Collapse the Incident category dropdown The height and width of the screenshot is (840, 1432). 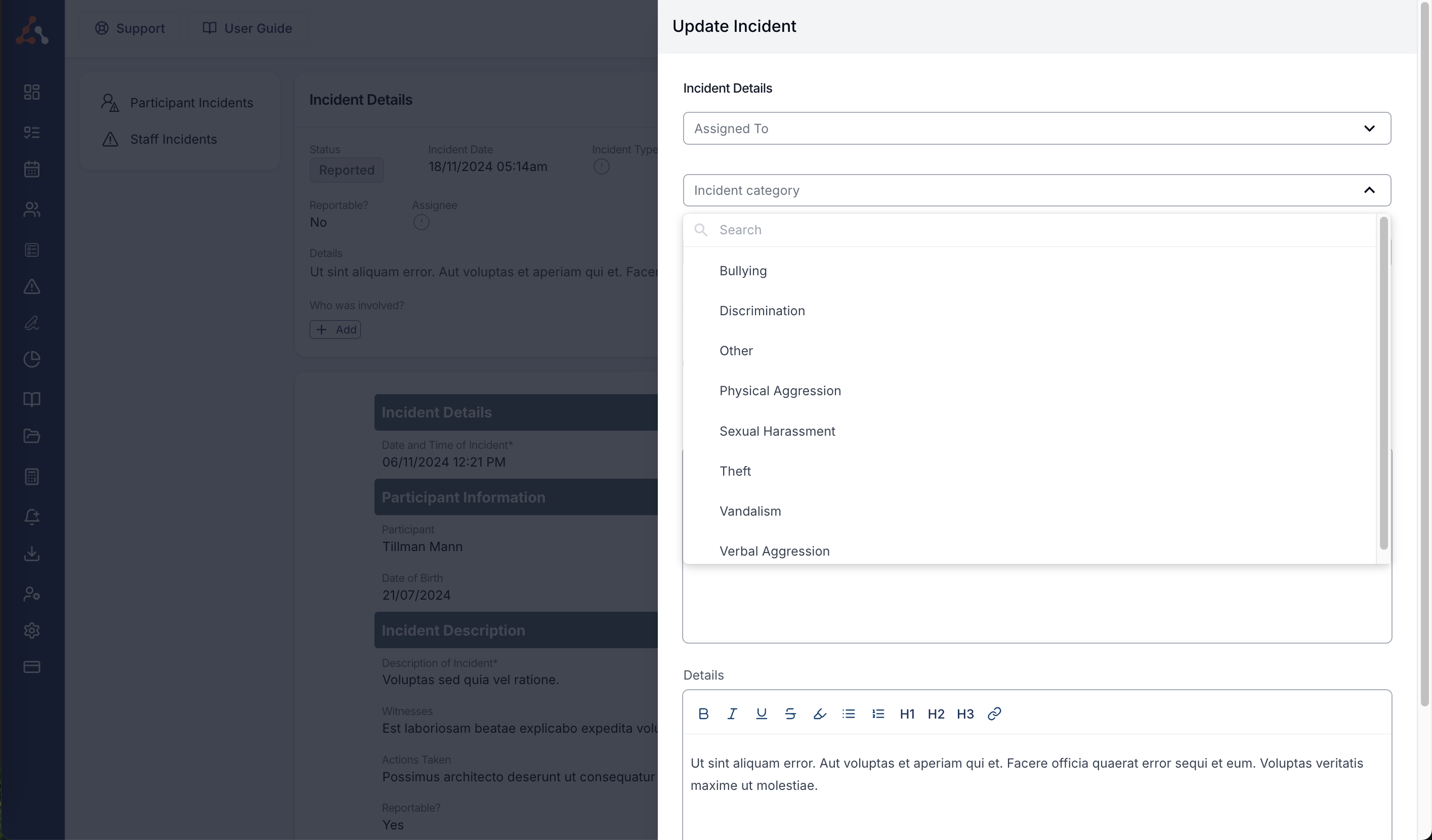(x=1036, y=190)
